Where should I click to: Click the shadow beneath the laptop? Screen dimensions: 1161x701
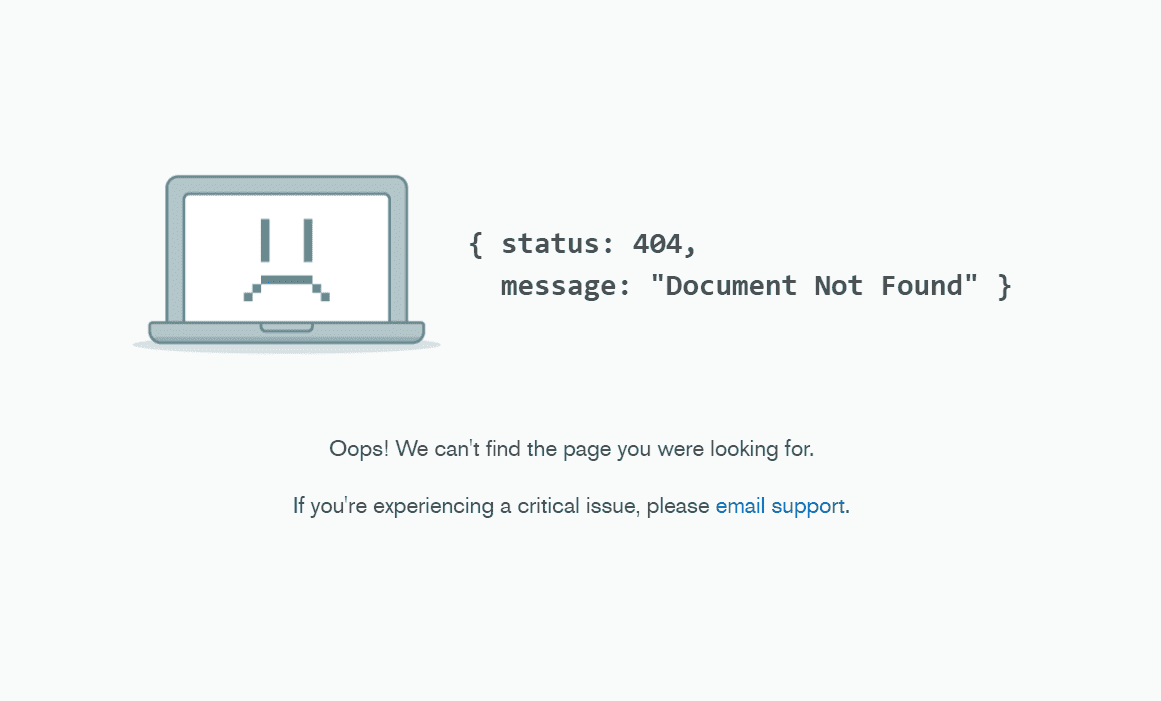coord(287,348)
